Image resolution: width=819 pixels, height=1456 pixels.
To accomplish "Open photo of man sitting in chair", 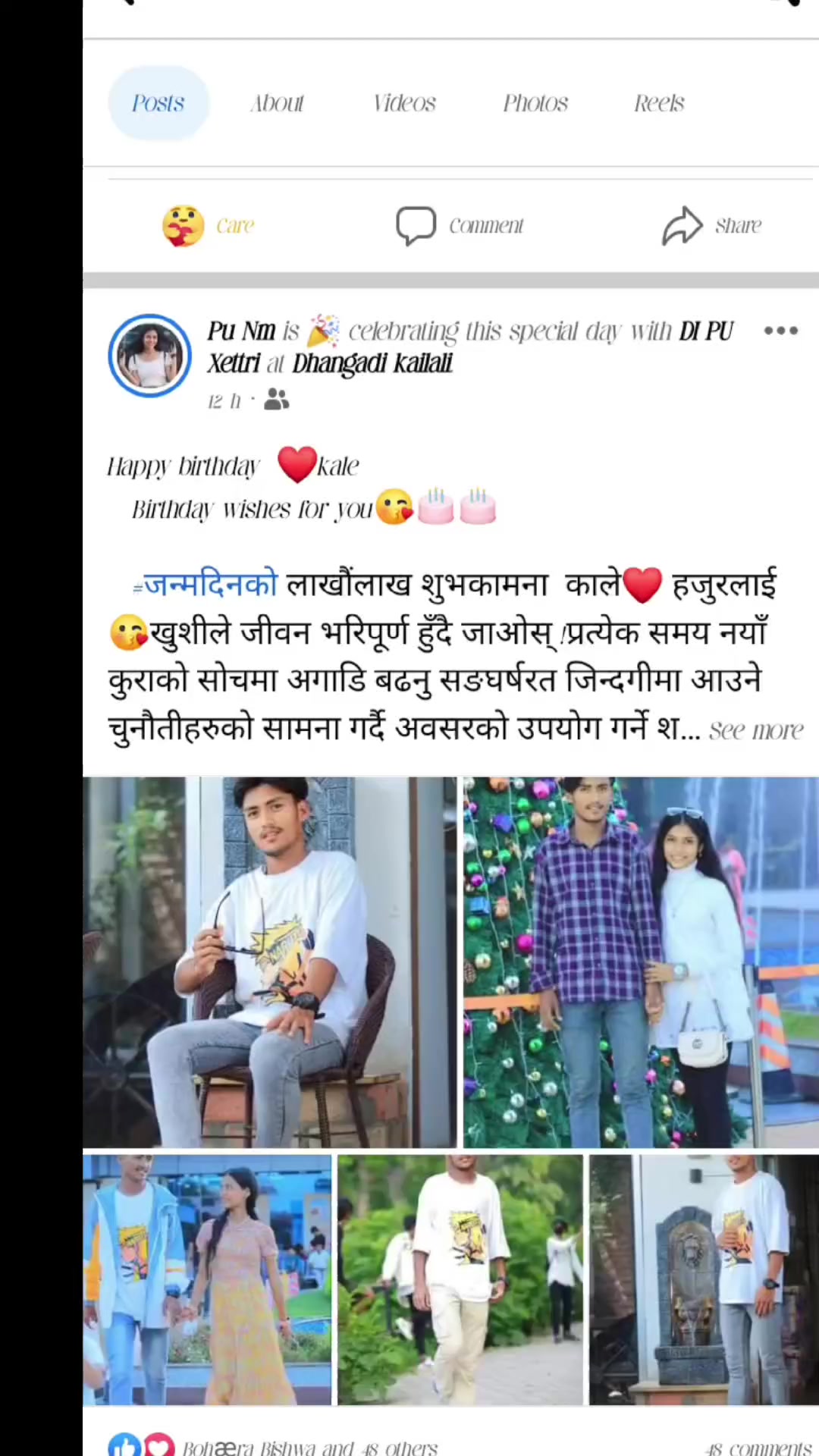I will tap(270, 962).
